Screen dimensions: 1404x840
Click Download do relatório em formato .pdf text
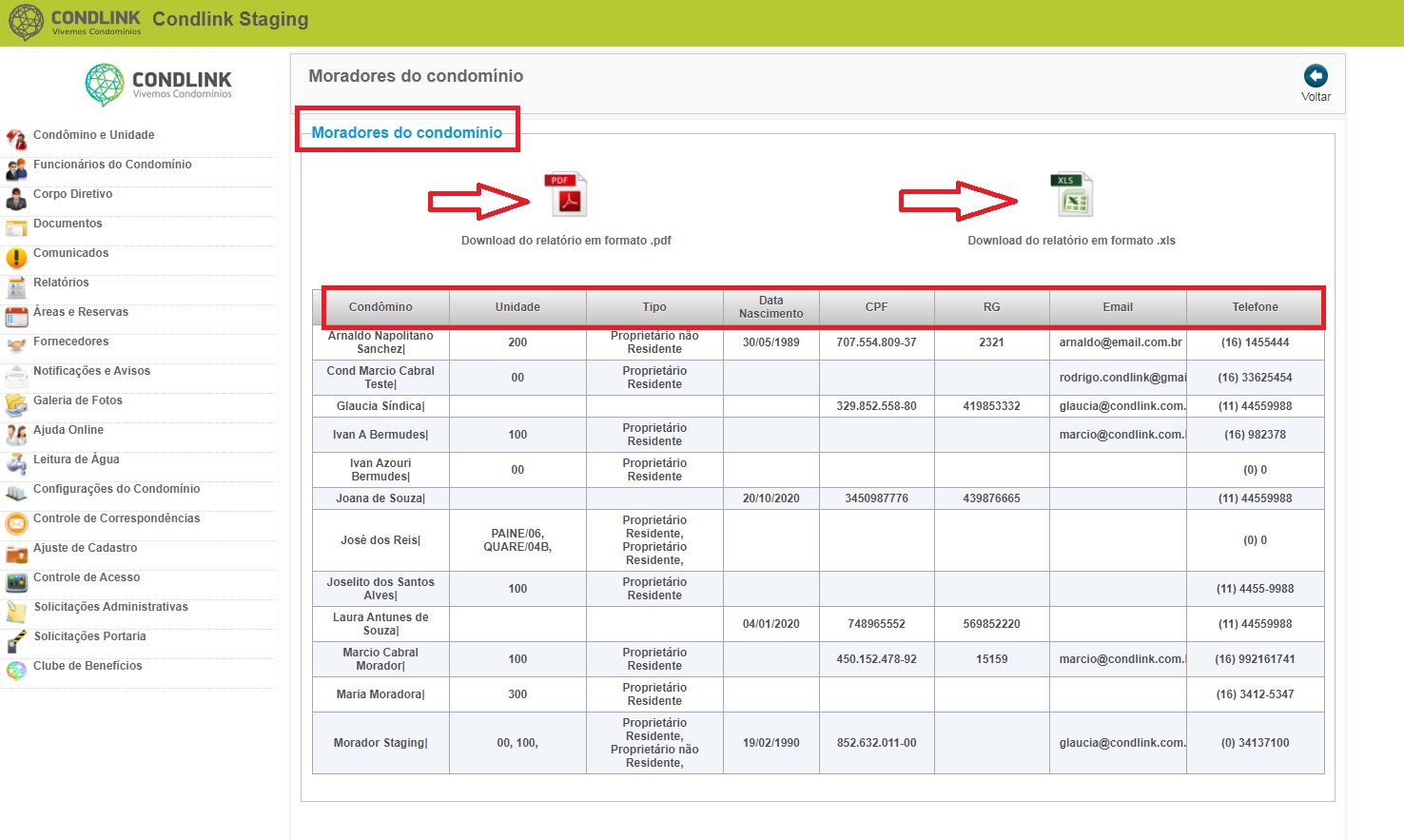pos(566,241)
